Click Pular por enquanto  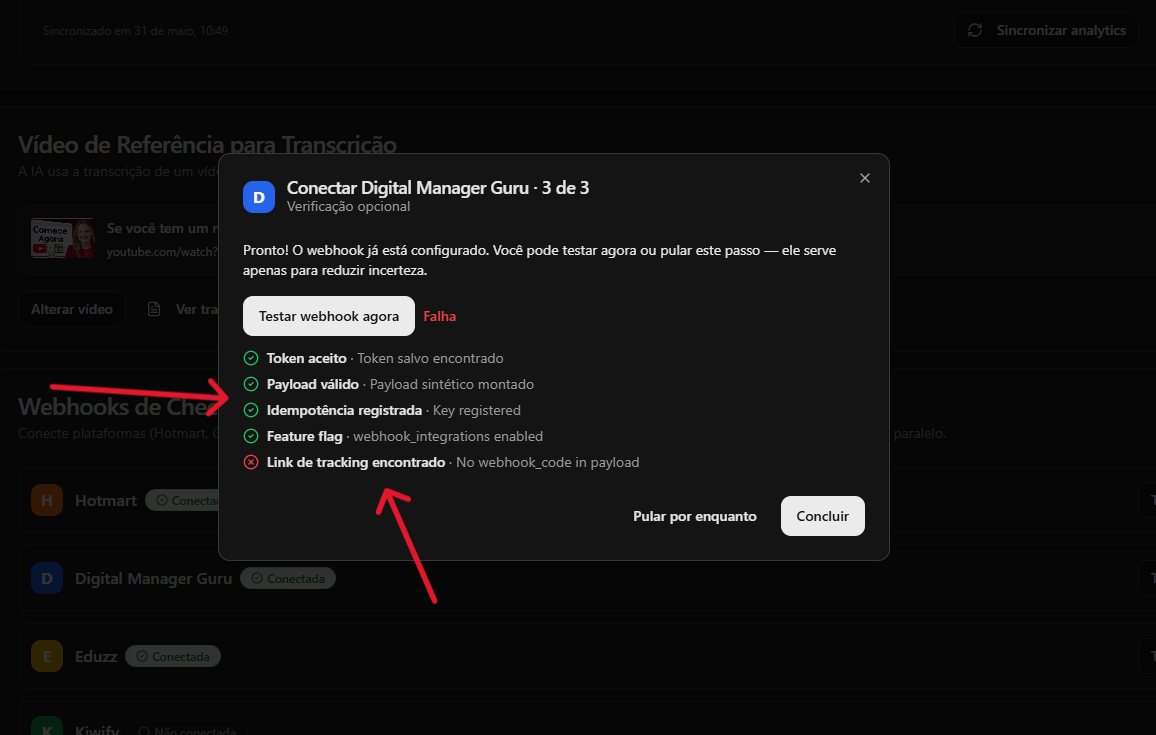click(x=694, y=516)
